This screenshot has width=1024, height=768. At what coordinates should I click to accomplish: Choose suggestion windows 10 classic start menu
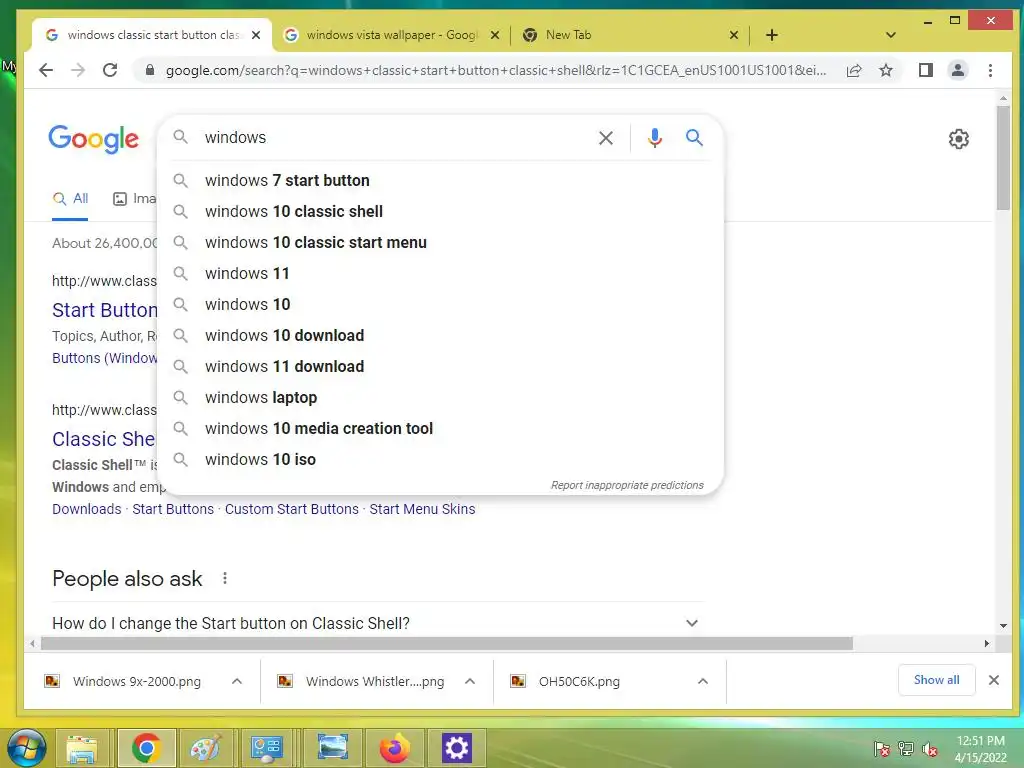[x=440, y=242]
